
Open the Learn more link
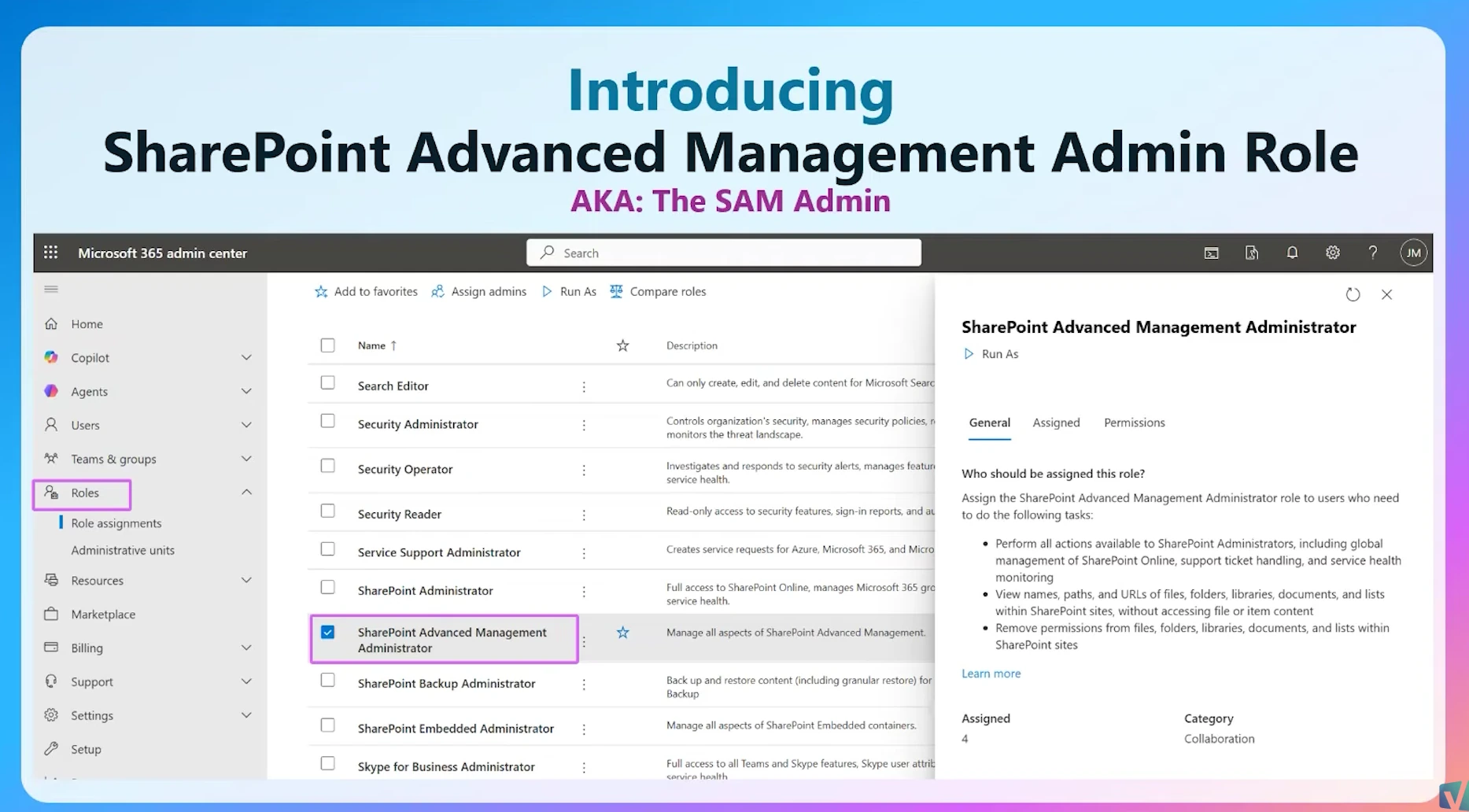tap(991, 674)
